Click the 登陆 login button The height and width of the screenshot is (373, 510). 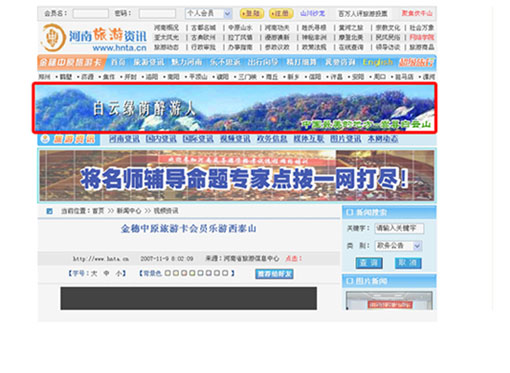(x=252, y=13)
